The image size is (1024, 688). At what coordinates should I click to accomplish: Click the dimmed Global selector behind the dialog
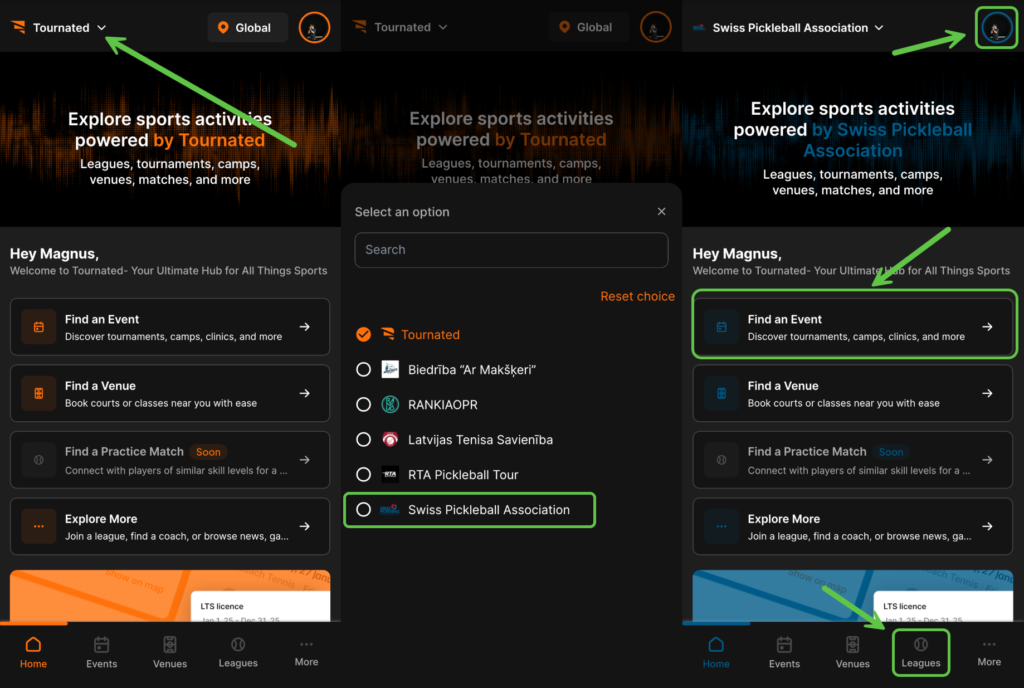coord(588,27)
